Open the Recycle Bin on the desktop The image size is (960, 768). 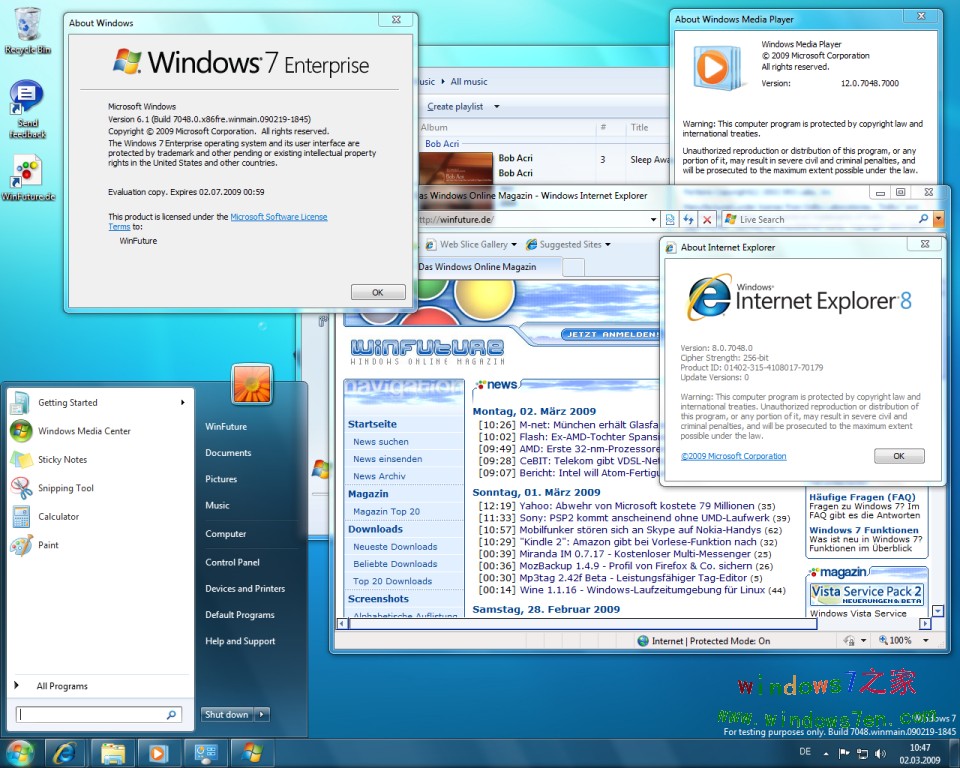[28, 30]
